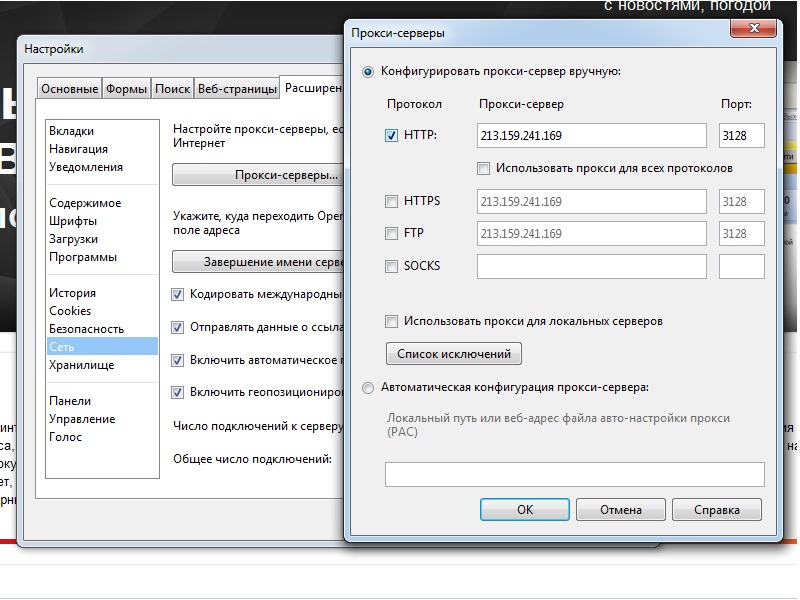The height and width of the screenshot is (600, 800).
Task: Enable the HTTPS proxy checkbox
Action: (392, 202)
